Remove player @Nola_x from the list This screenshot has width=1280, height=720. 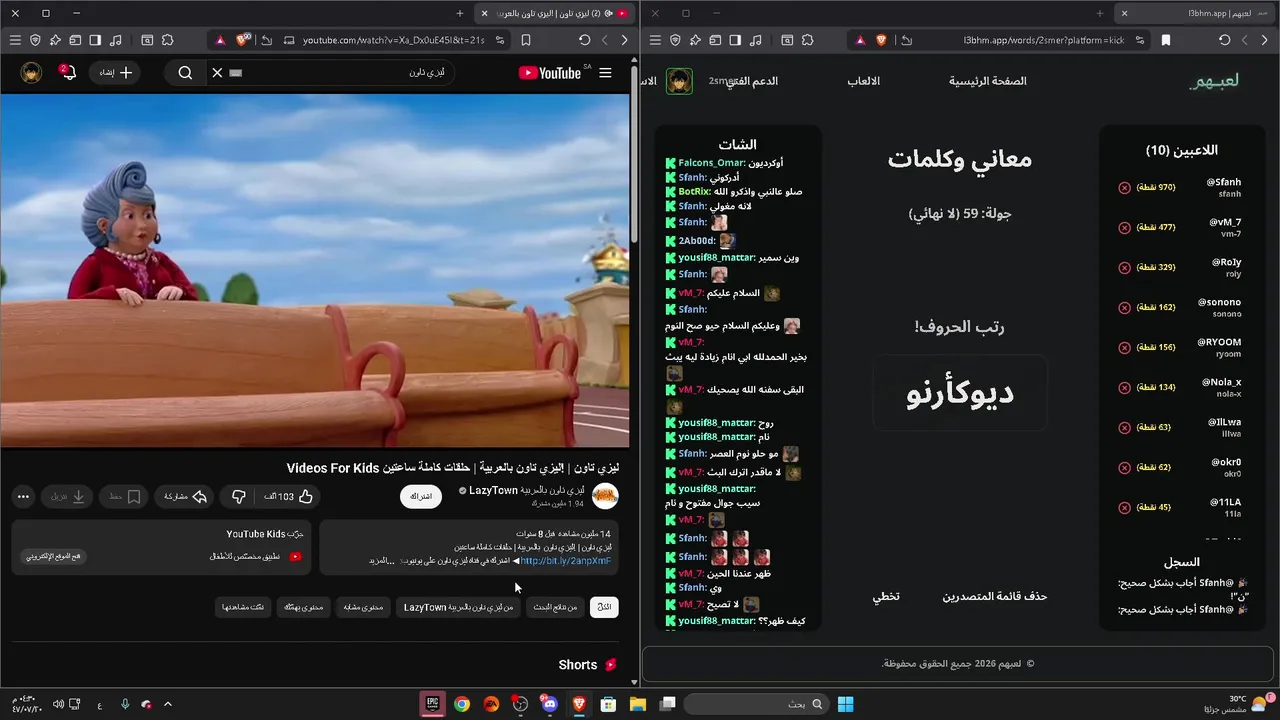pos(1124,388)
